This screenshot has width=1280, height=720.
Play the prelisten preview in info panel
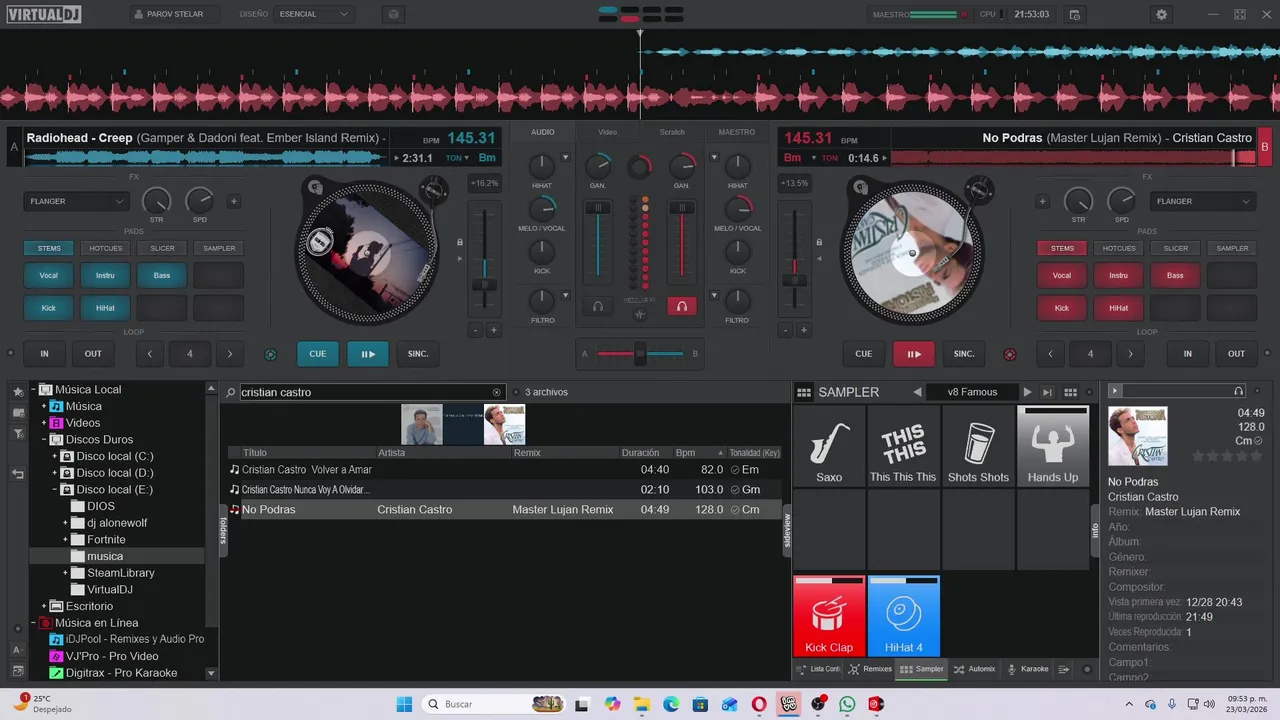pos(1115,391)
